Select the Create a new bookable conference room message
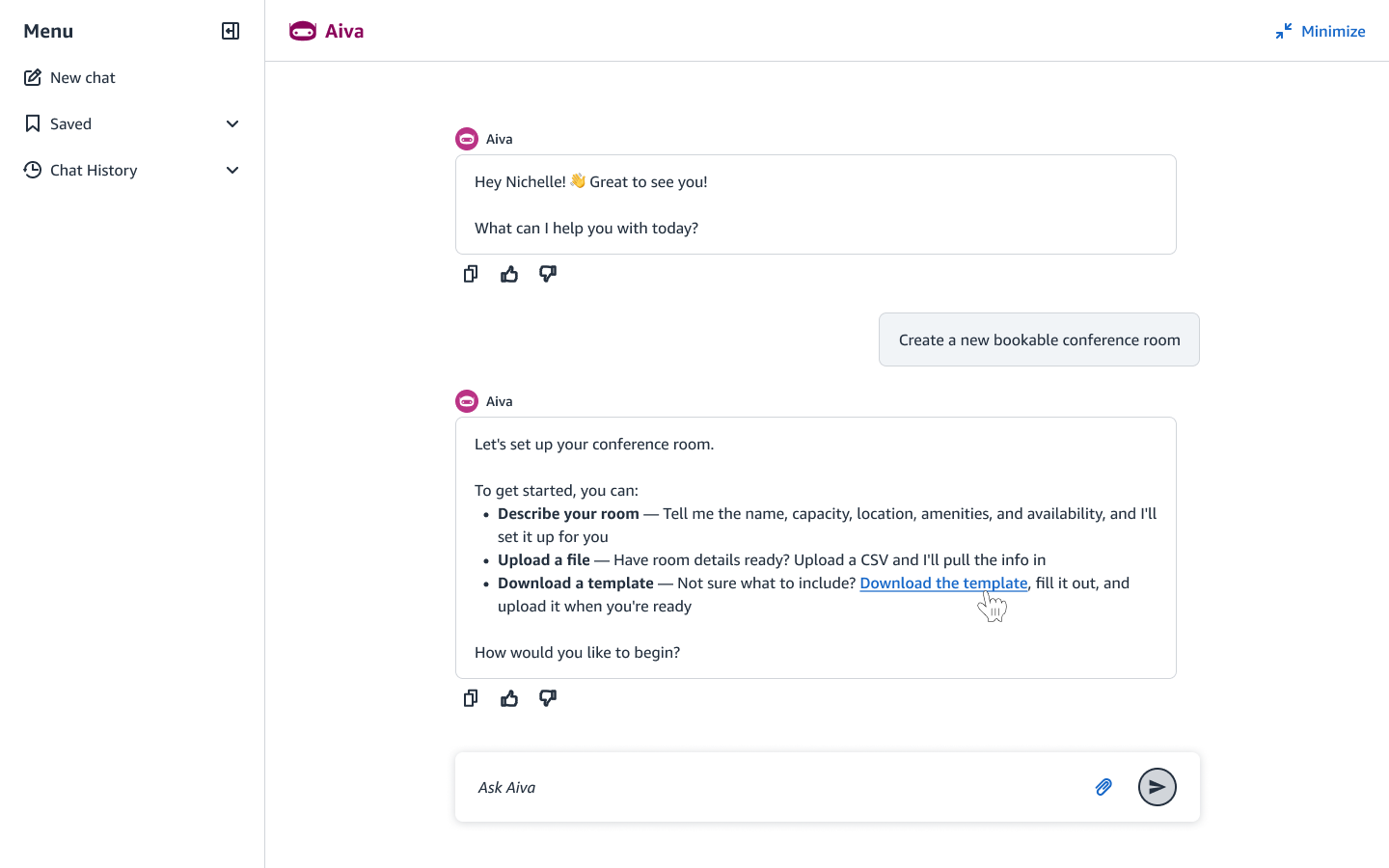Viewport: 1389px width, 868px height. (1039, 339)
